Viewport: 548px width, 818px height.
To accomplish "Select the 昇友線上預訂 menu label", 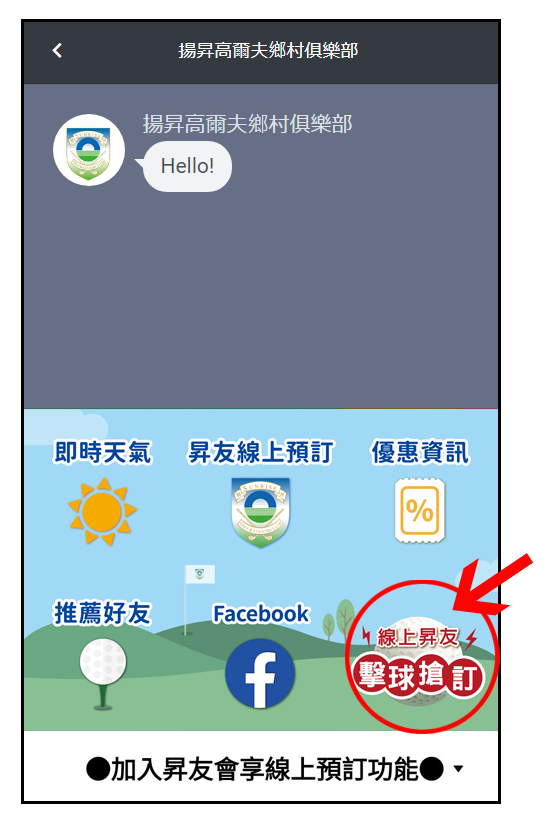I will click(x=260, y=452).
